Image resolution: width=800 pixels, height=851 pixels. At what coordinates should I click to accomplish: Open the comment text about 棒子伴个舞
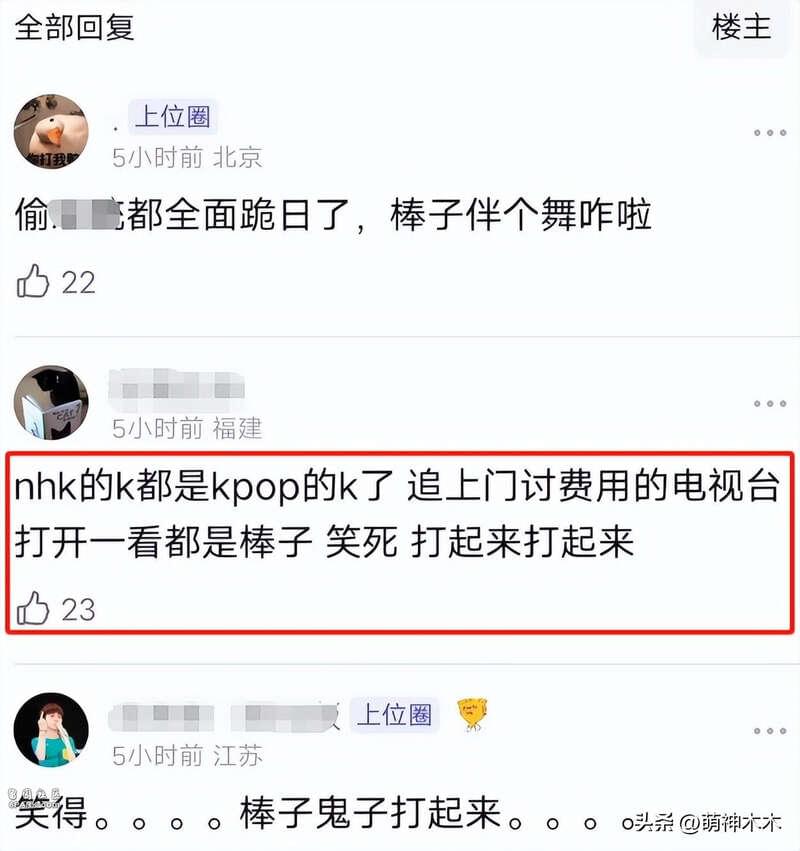[x=333, y=215]
